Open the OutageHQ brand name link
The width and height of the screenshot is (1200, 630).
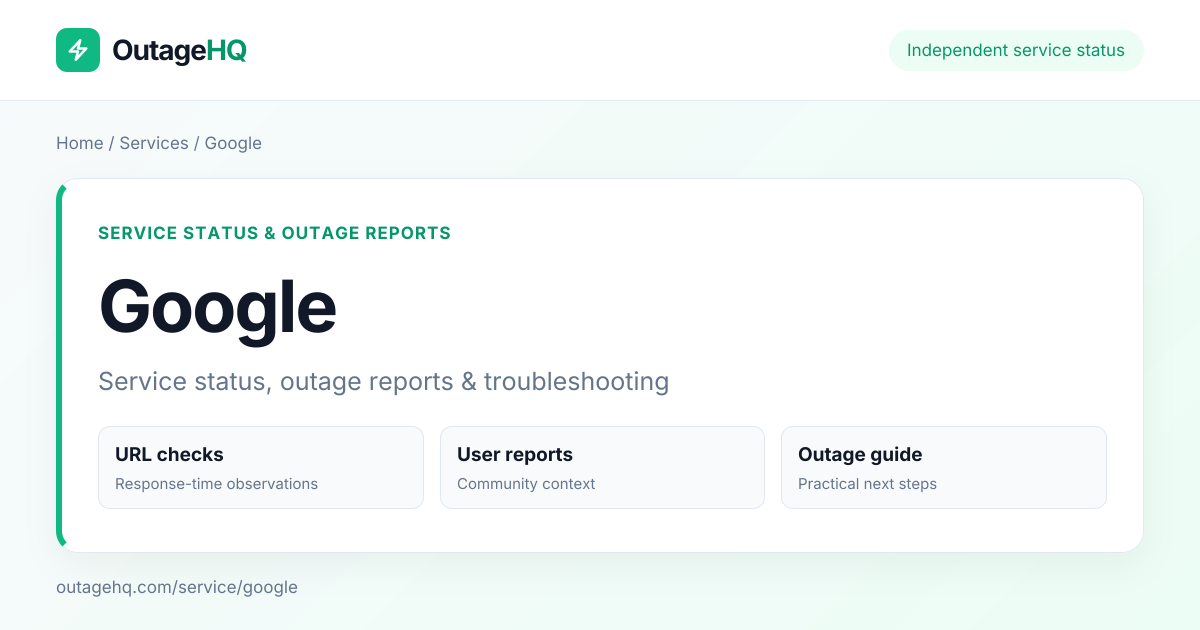(x=180, y=50)
